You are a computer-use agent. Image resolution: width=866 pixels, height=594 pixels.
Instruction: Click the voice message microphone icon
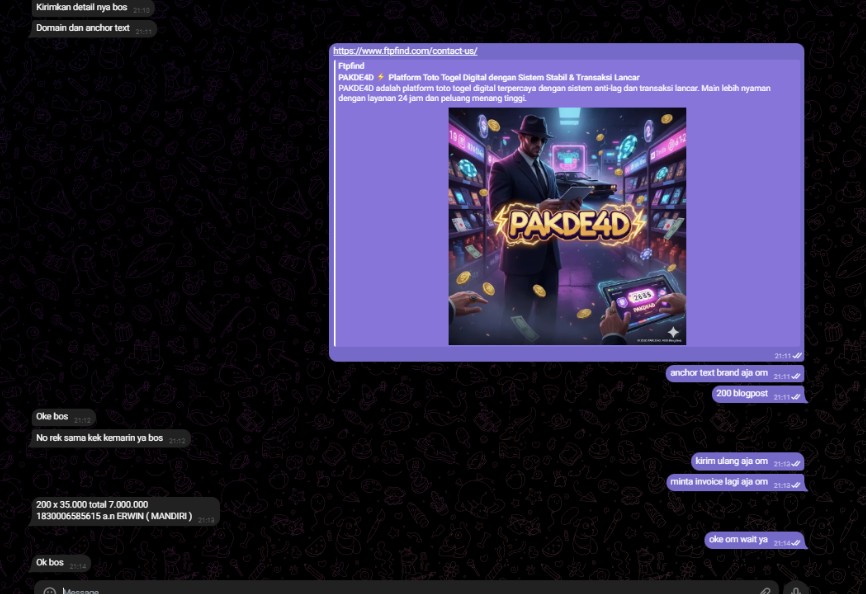click(796, 590)
